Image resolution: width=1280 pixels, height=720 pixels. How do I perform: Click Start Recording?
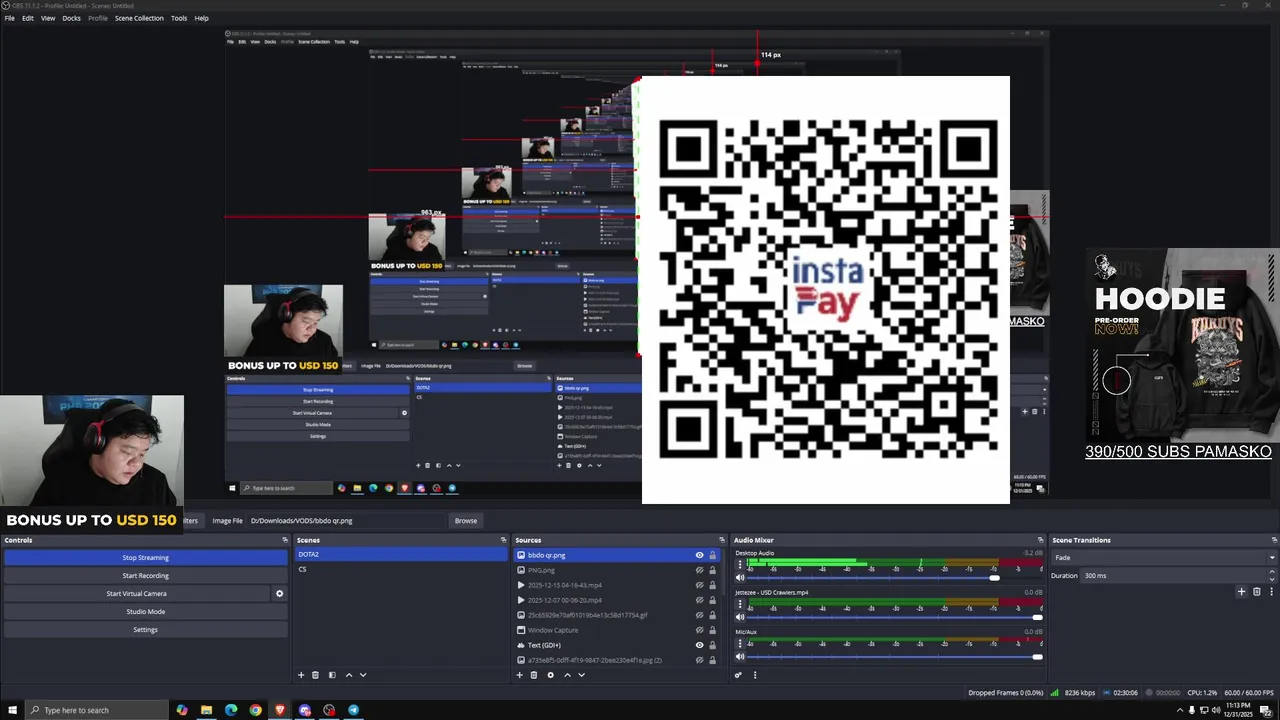pyautogui.click(x=146, y=576)
